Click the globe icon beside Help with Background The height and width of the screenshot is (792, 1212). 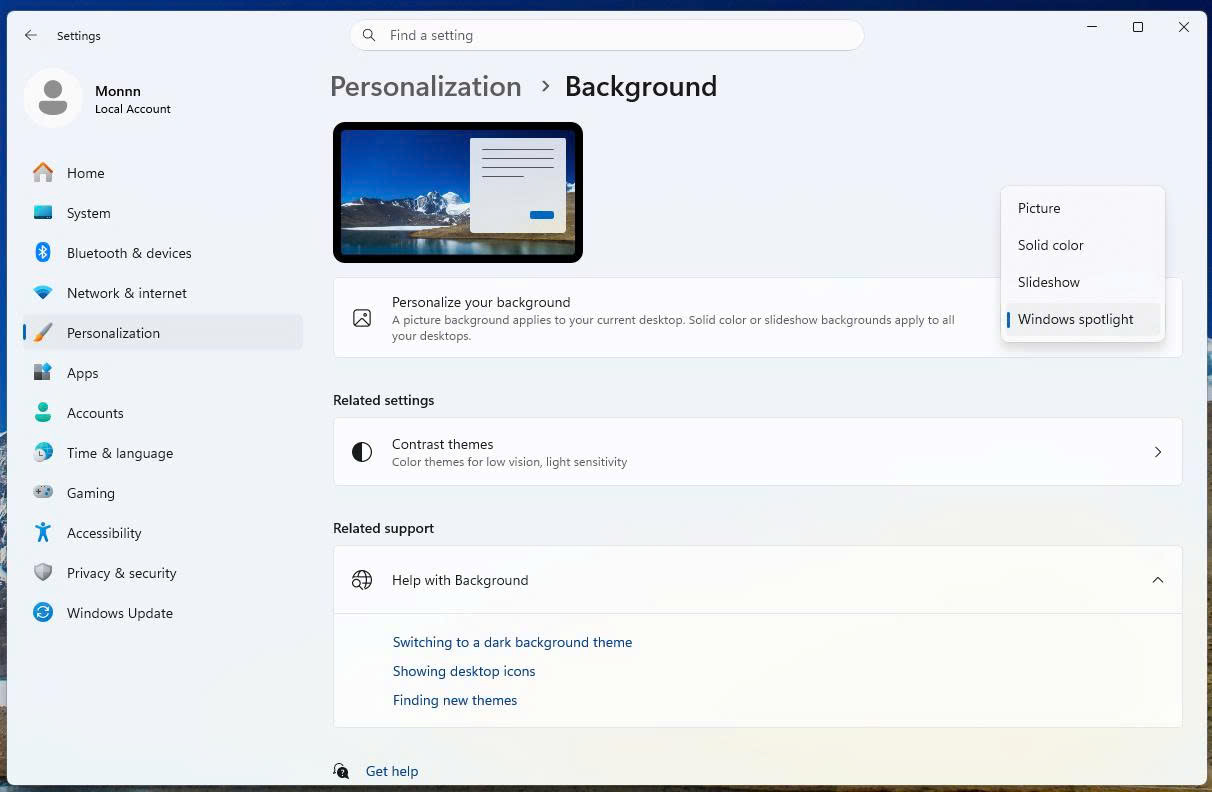362,580
